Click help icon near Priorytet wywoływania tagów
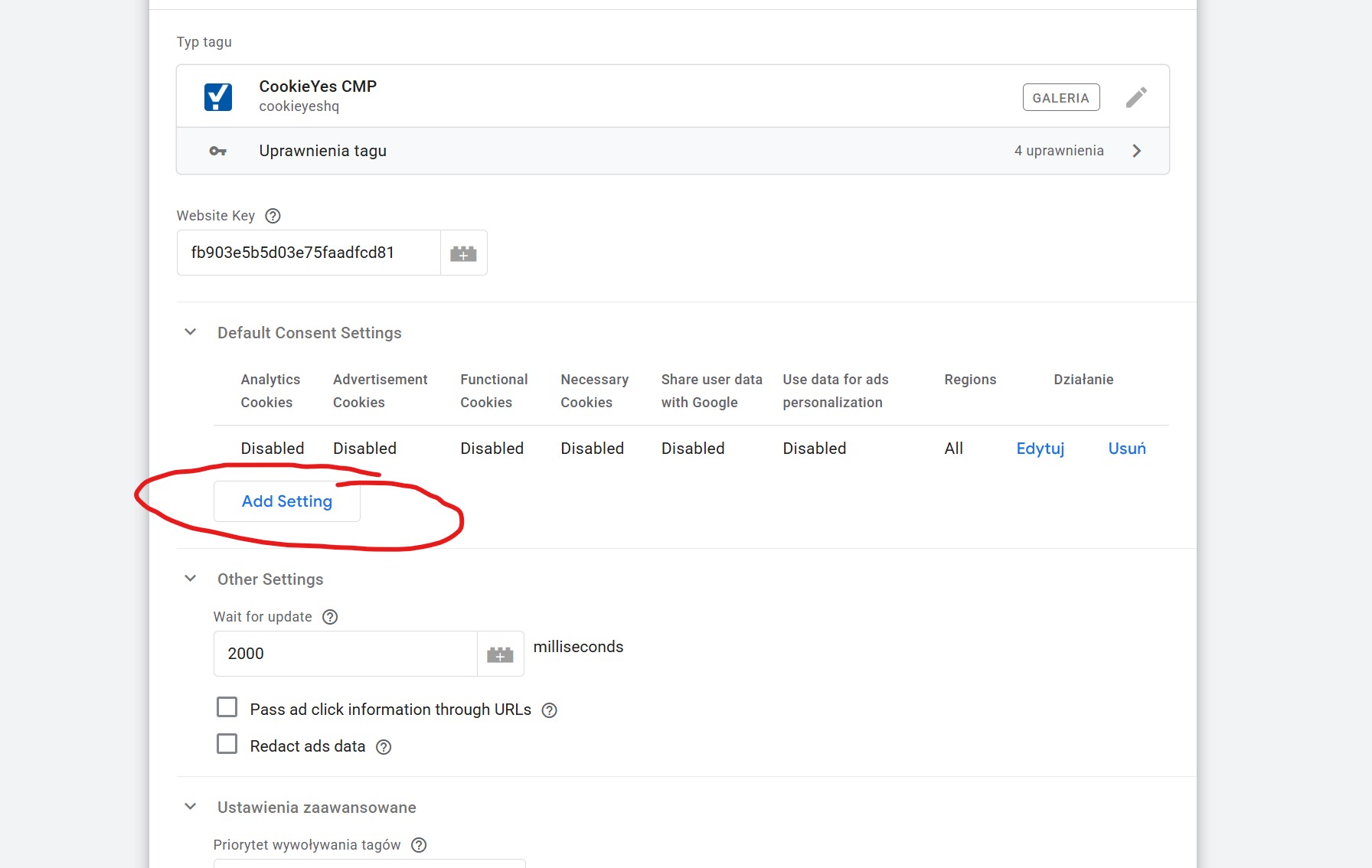 tap(419, 845)
